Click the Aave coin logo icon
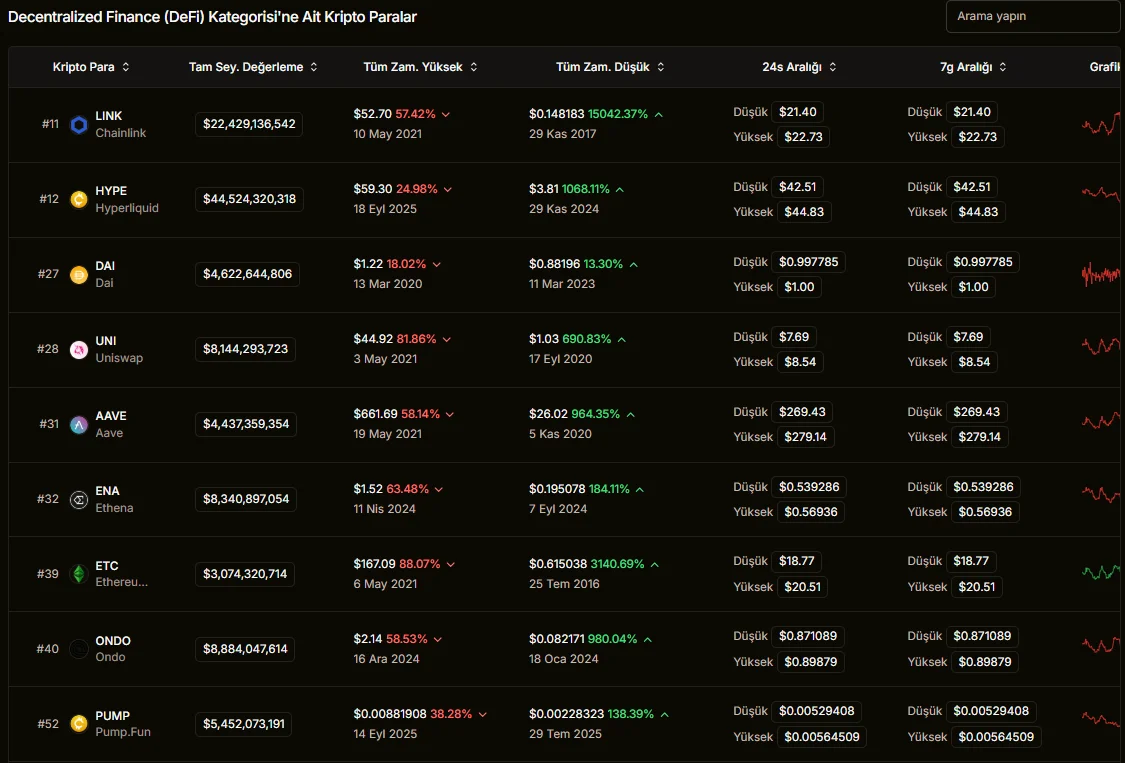Screen dimensions: 1125x763 (79, 425)
